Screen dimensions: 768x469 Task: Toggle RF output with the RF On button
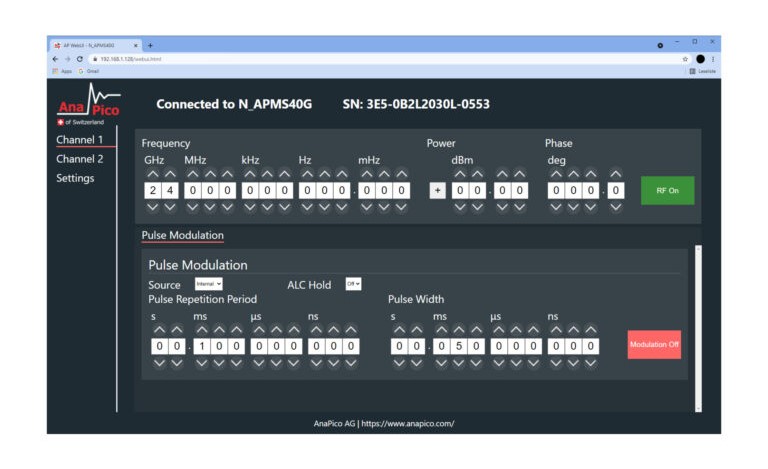668,190
